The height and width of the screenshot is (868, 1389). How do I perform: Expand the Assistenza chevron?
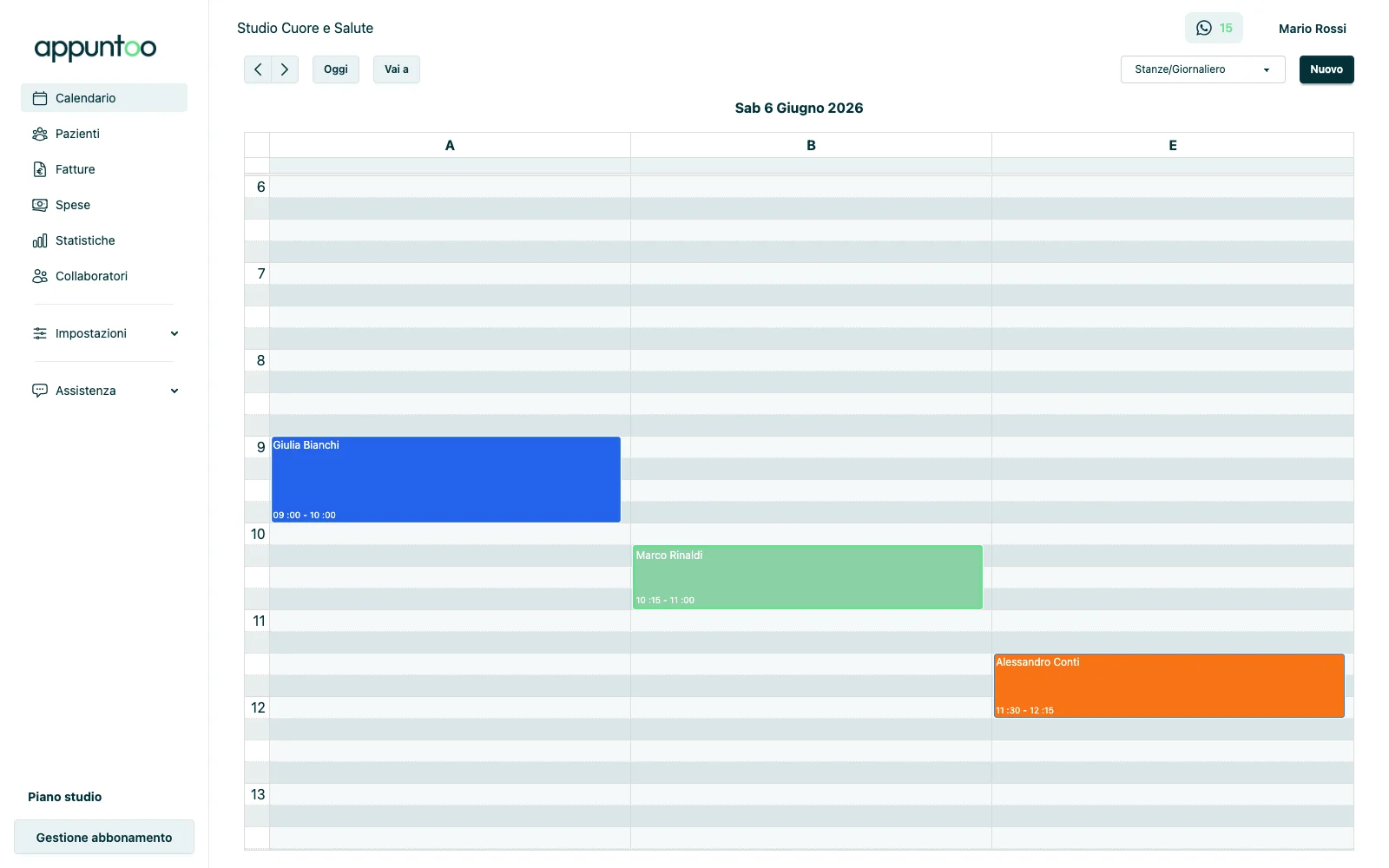pos(174,391)
